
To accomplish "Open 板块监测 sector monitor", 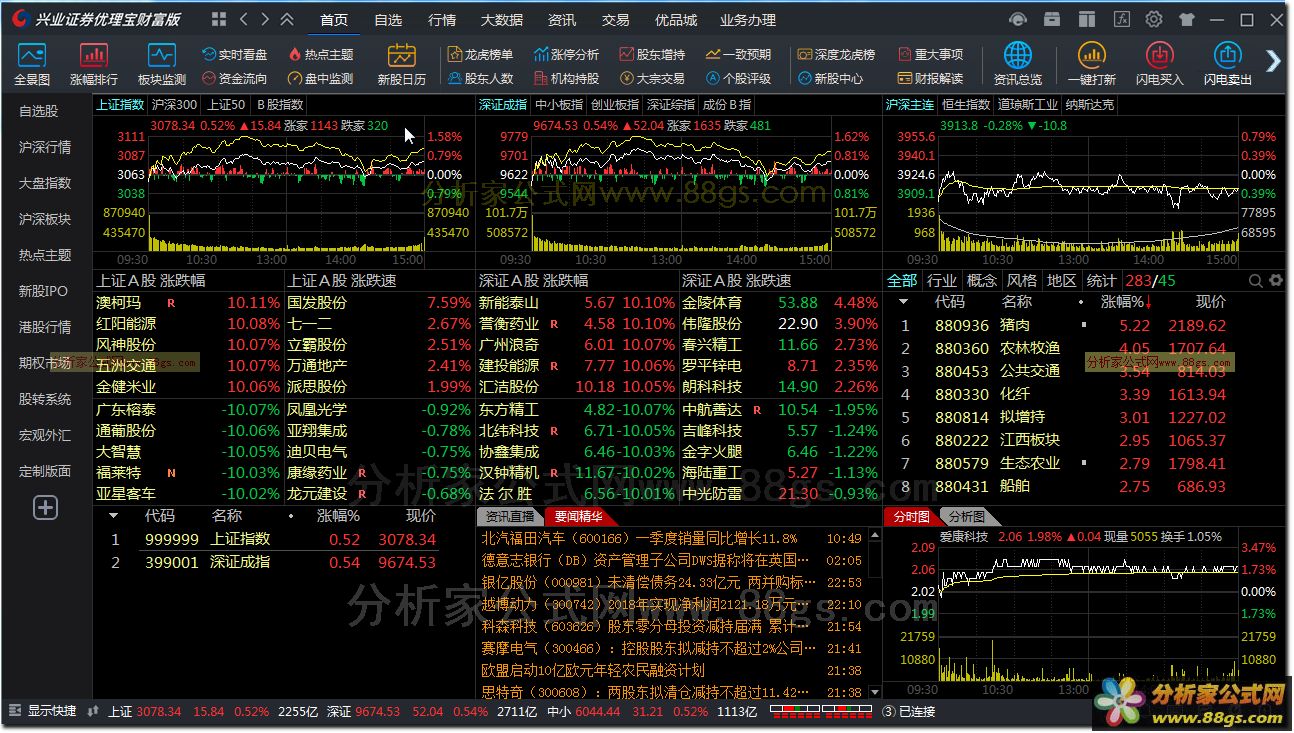I will (x=162, y=65).
